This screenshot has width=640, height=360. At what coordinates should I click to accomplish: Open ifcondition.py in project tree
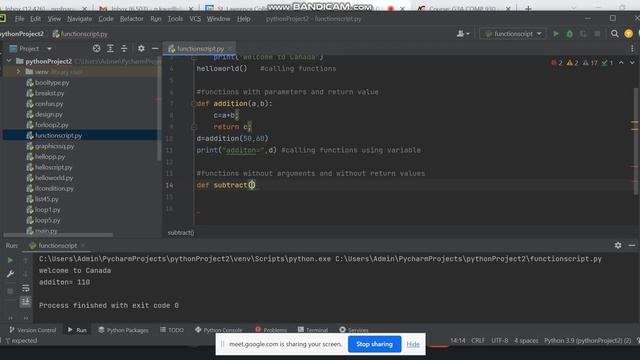(54, 189)
